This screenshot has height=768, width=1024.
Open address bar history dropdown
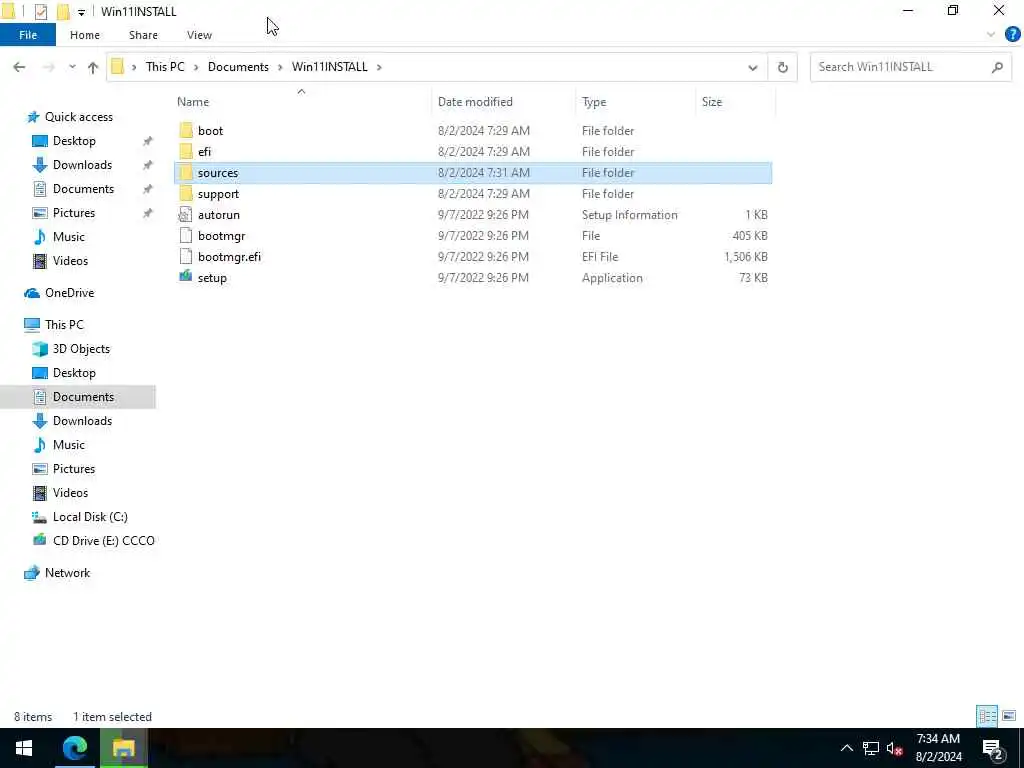752,67
